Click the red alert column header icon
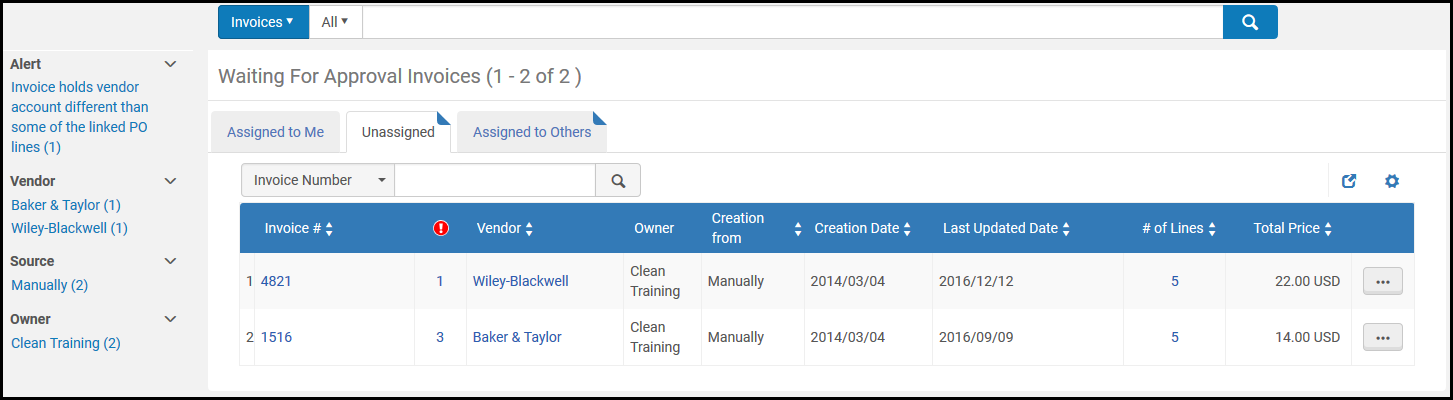 [441, 228]
